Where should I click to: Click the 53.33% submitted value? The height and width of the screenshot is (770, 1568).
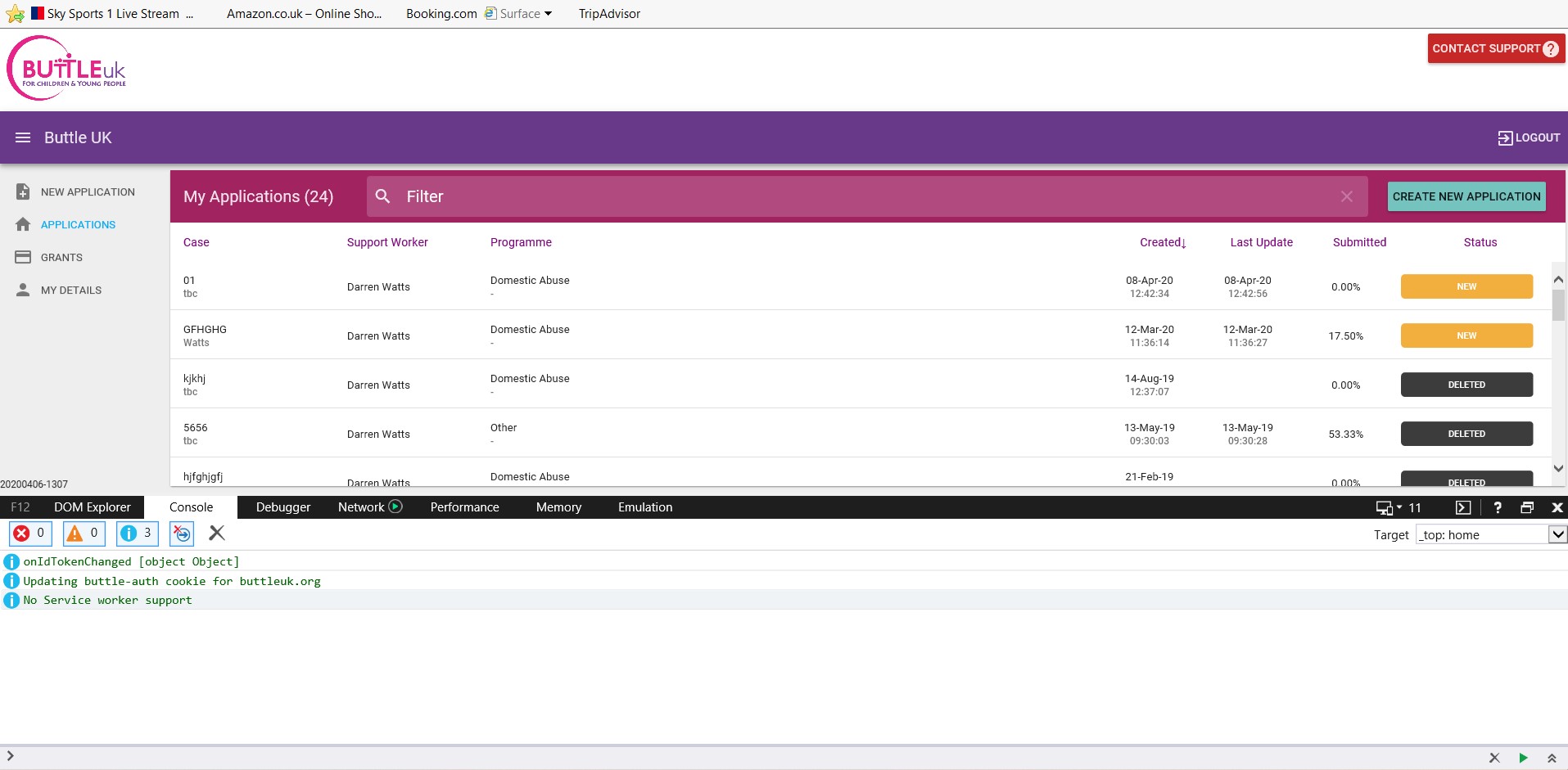pos(1346,435)
